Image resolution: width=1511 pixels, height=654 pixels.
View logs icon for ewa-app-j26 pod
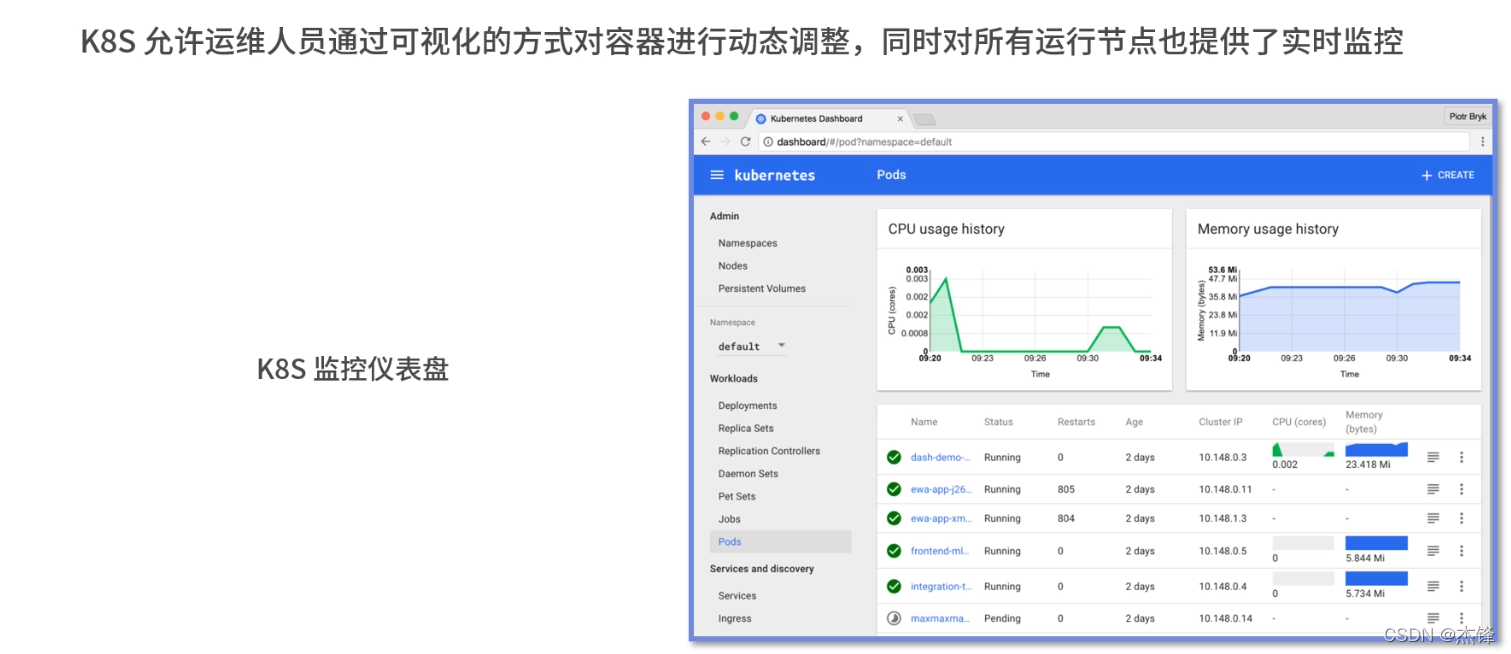(1433, 489)
